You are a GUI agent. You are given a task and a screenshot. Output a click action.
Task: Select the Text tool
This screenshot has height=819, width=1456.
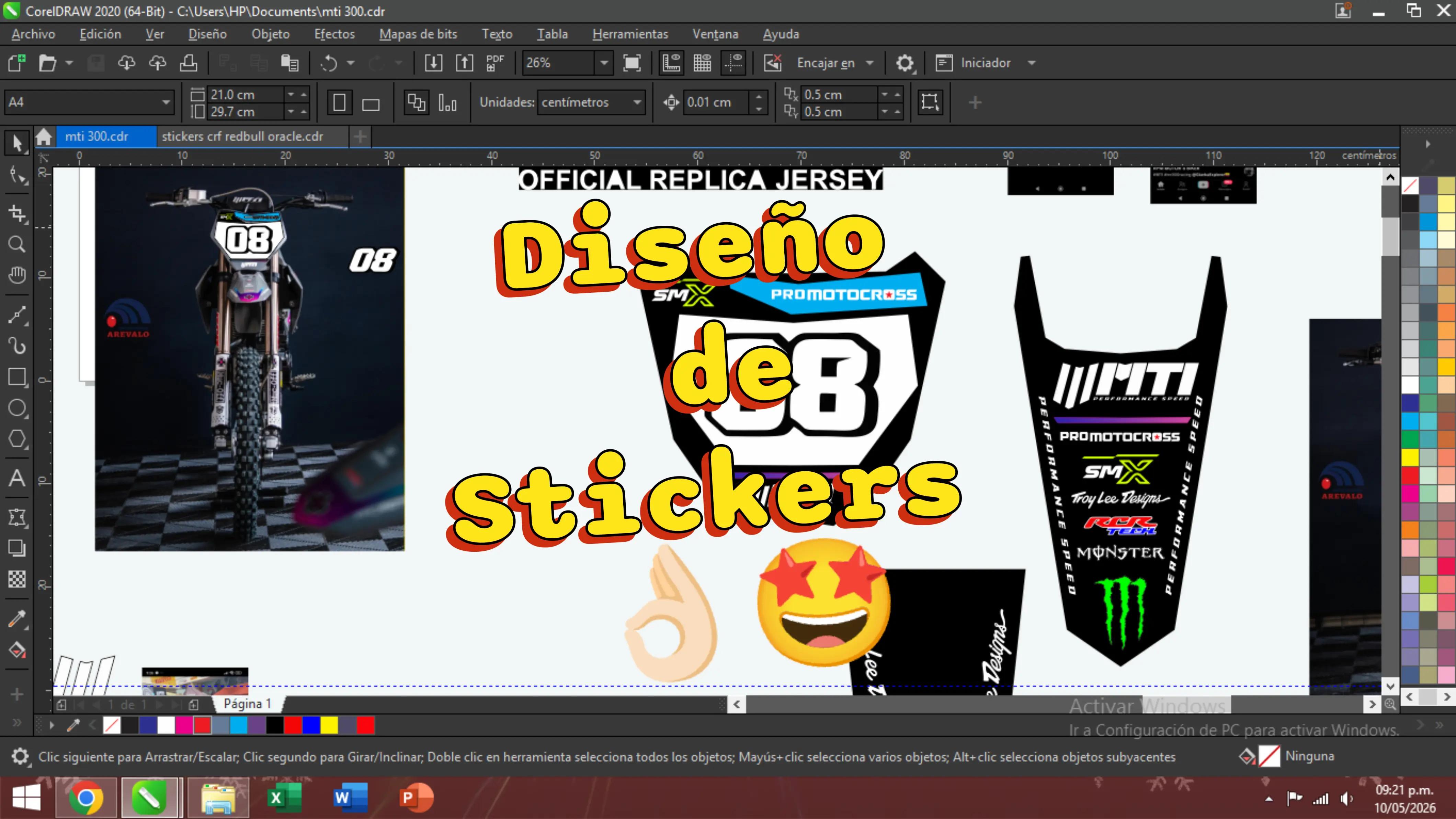(x=17, y=479)
